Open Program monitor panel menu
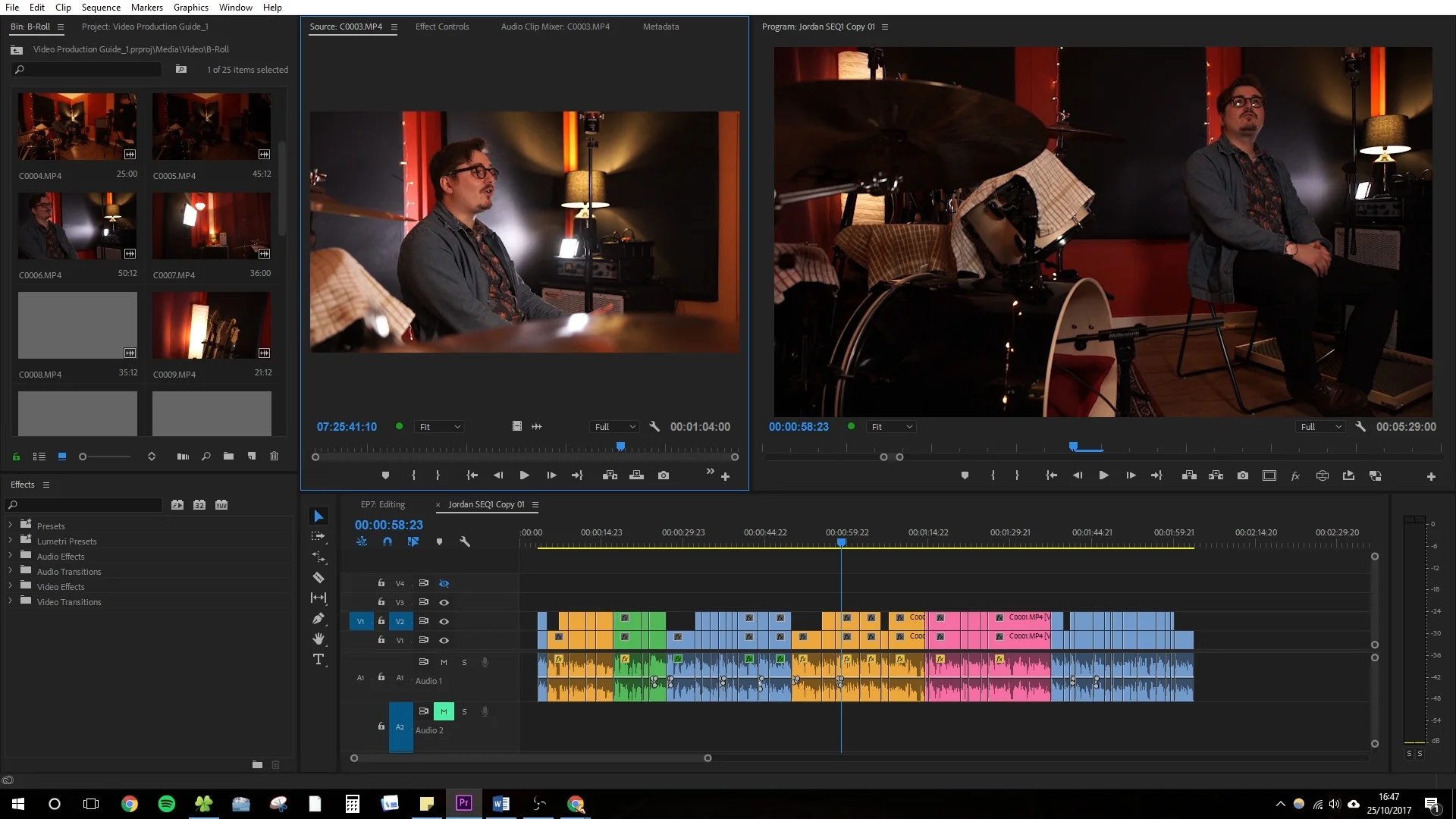This screenshot has height=819, width=1456. point(885,27)
